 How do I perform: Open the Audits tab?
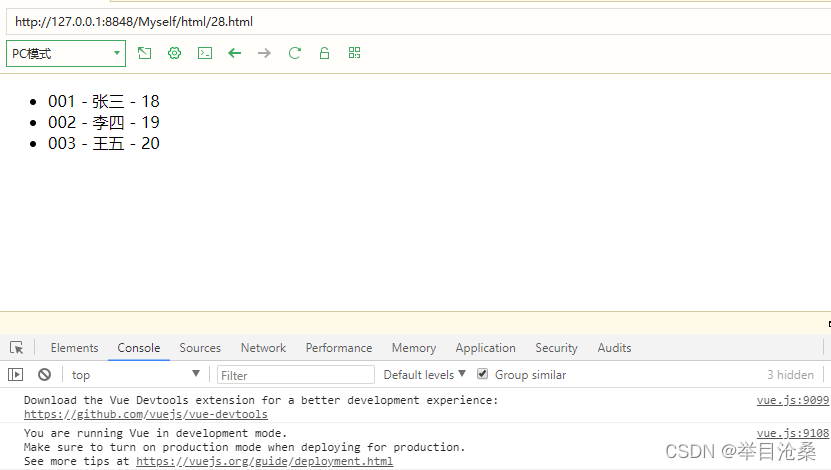pyautogui.click(x=614, y=348)
